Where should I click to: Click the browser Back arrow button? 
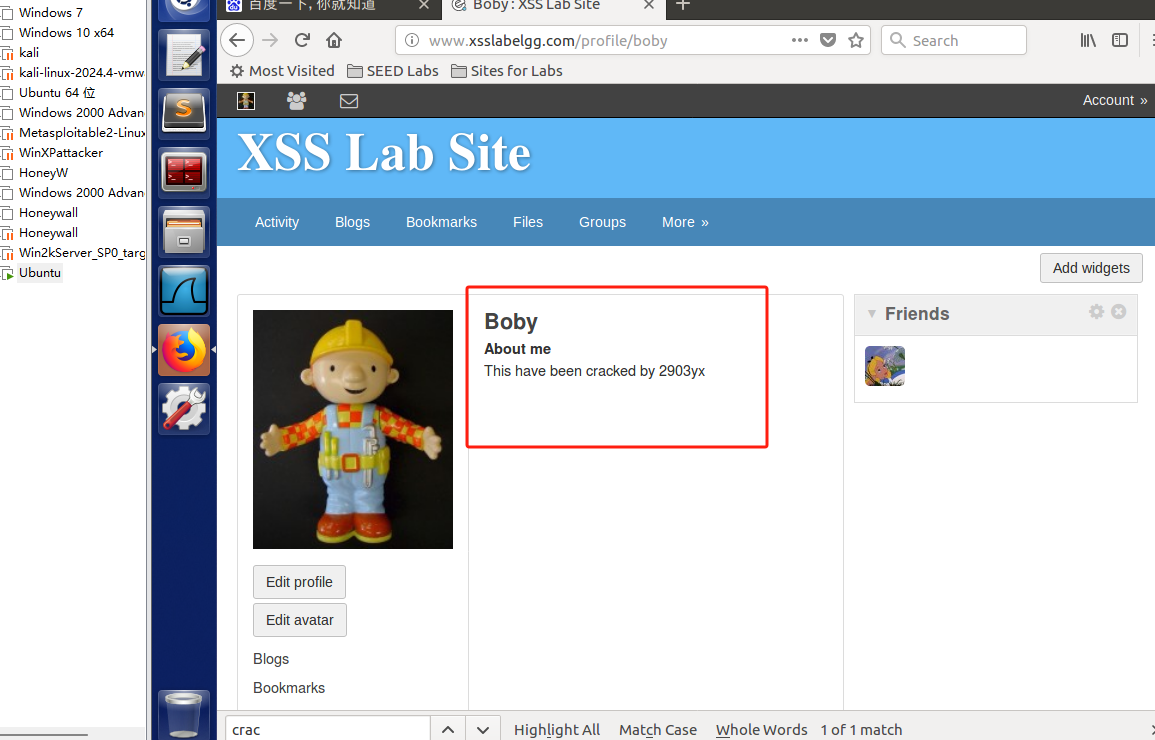pos(236,40)
